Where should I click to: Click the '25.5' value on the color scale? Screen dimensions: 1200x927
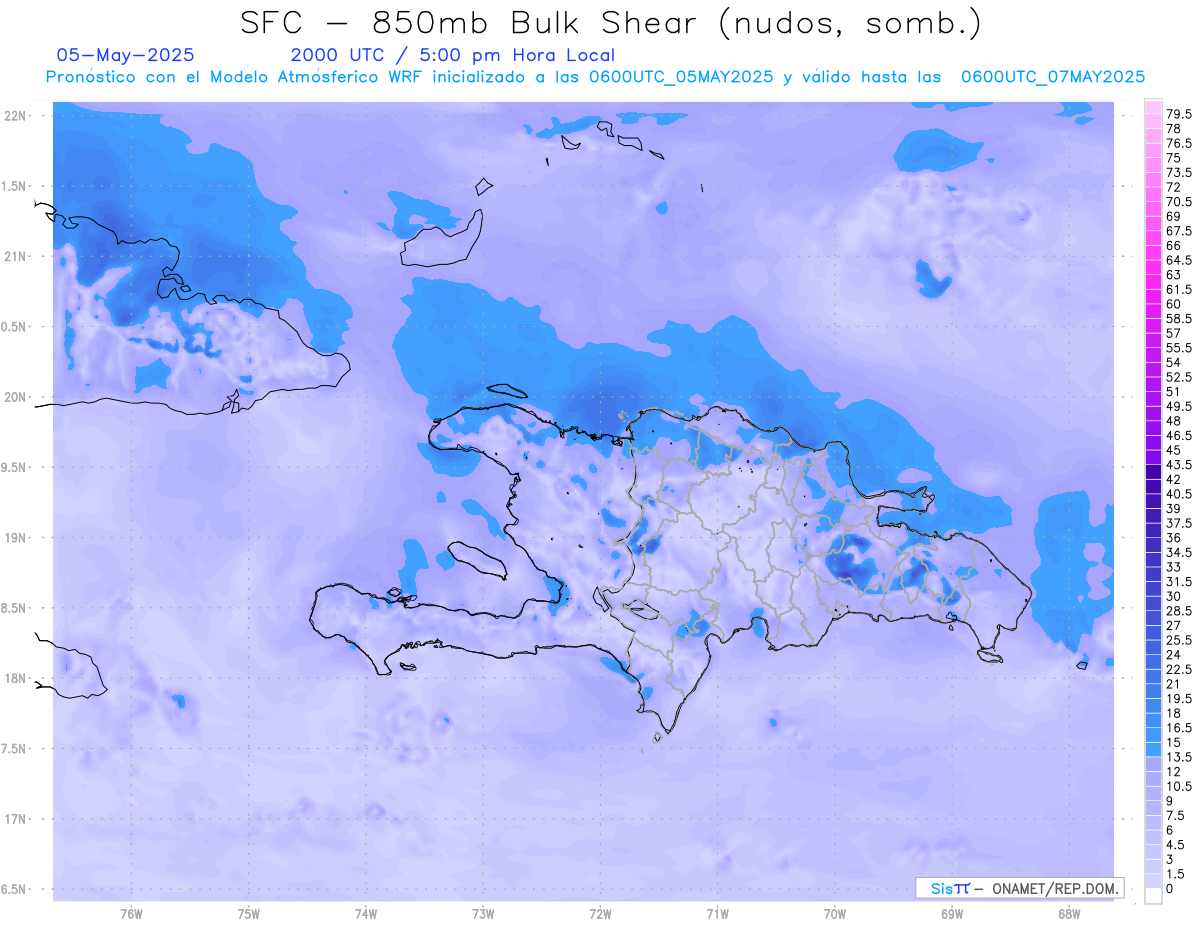point(1179,640)
